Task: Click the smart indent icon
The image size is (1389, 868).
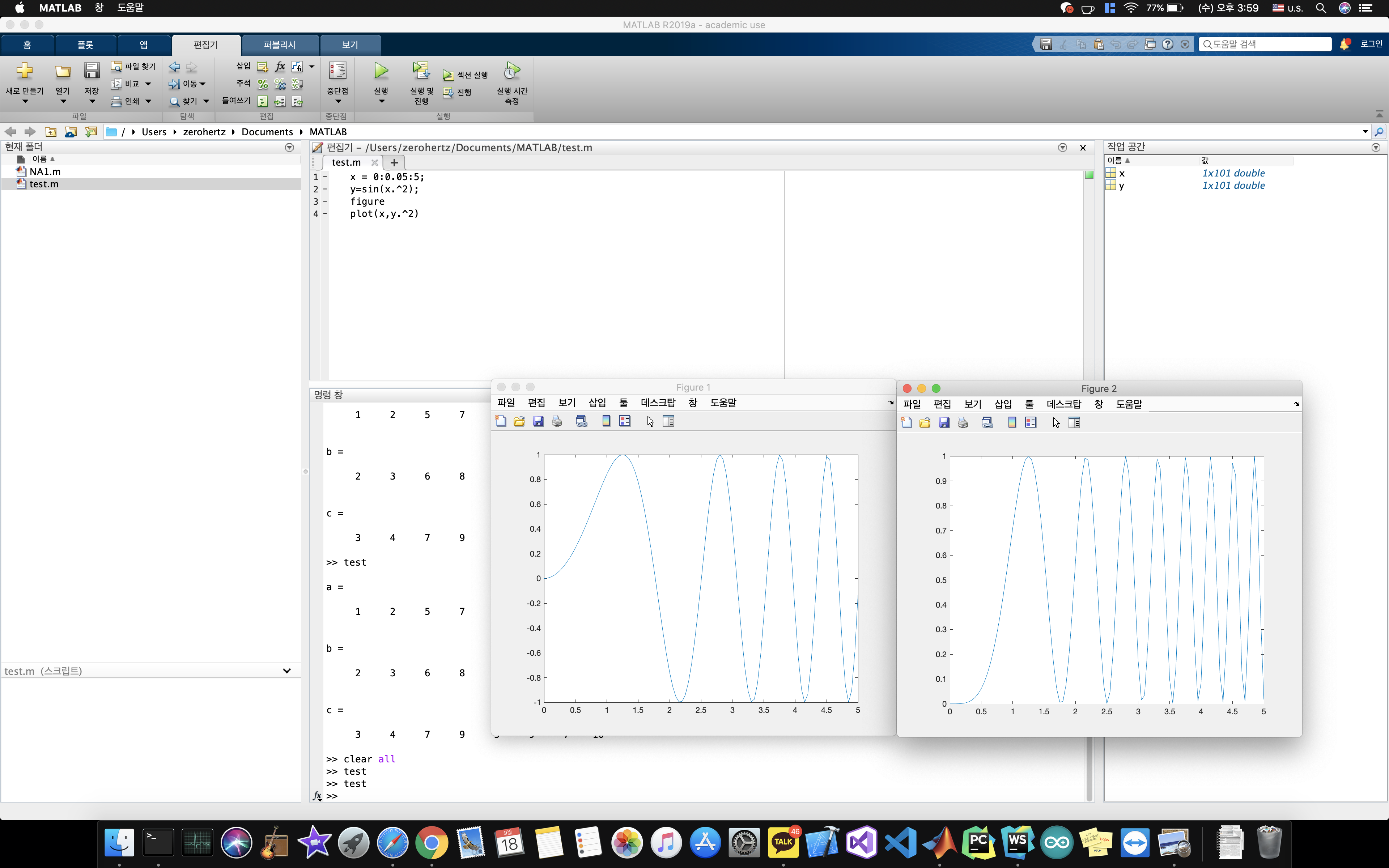Action: [x=263, y=102]
